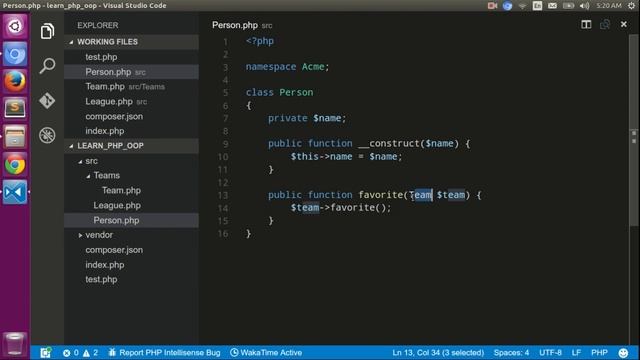Open the Trash from the dock
640x360 pixels.
point(15,344)
